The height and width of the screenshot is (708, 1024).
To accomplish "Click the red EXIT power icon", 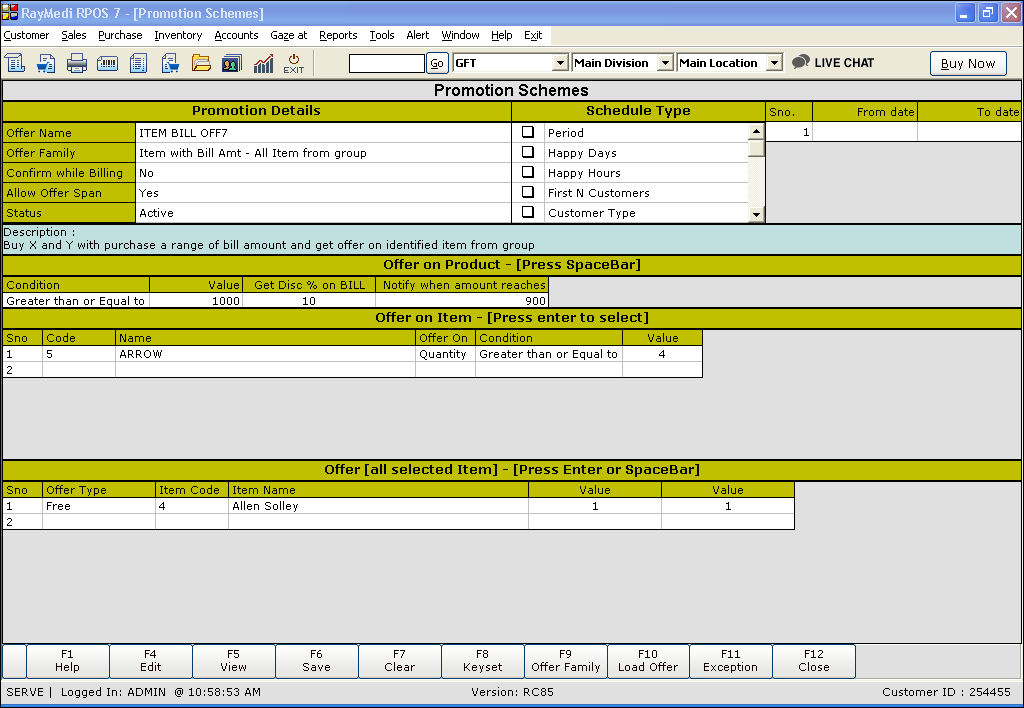I will pos(293,63).
